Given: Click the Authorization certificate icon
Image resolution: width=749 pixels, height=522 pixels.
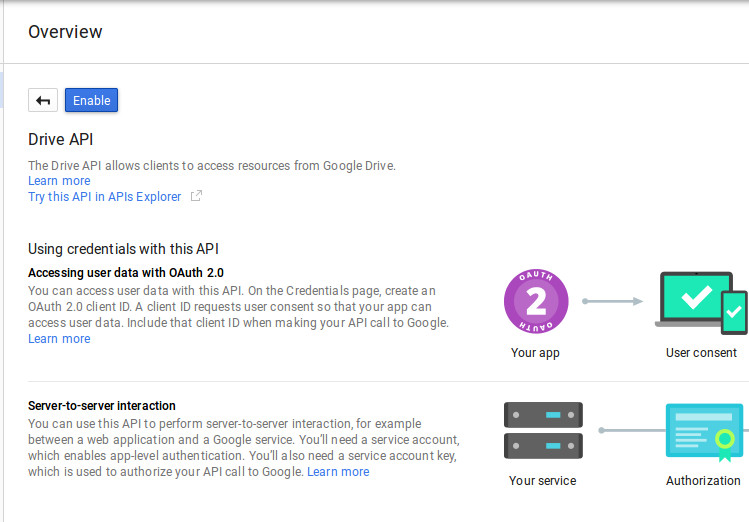Looking at the screenshot, I should click(x=705, y=432).
